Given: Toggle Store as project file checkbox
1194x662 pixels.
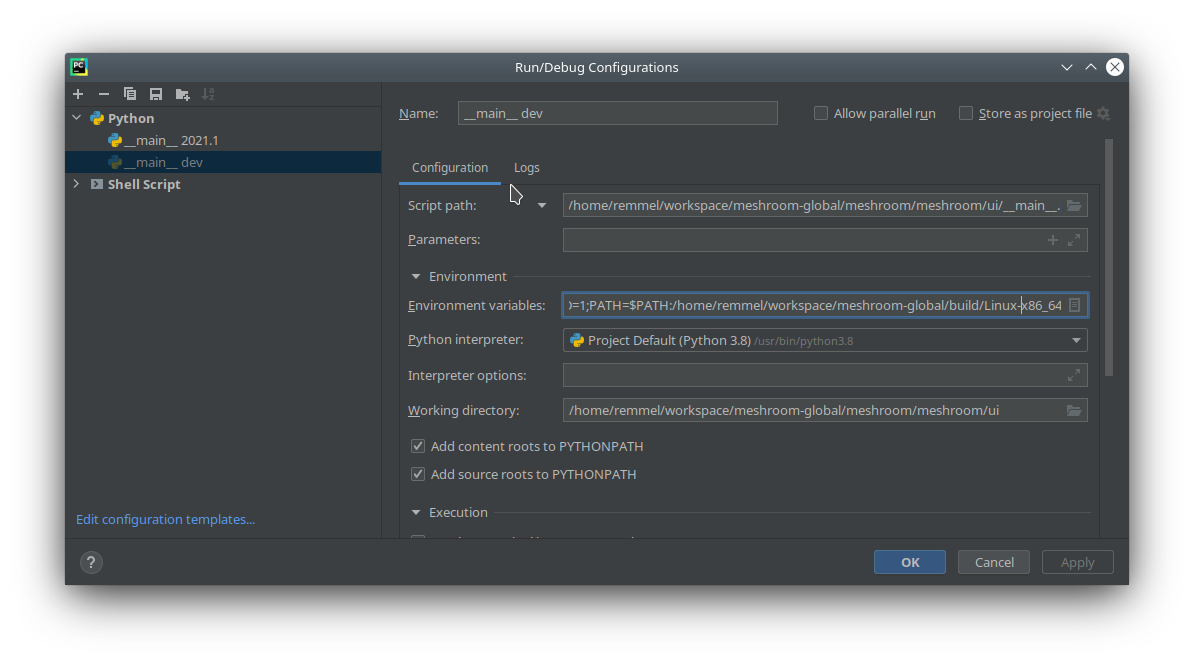Looking at the screenshot, I should click(x=966, y=114).
